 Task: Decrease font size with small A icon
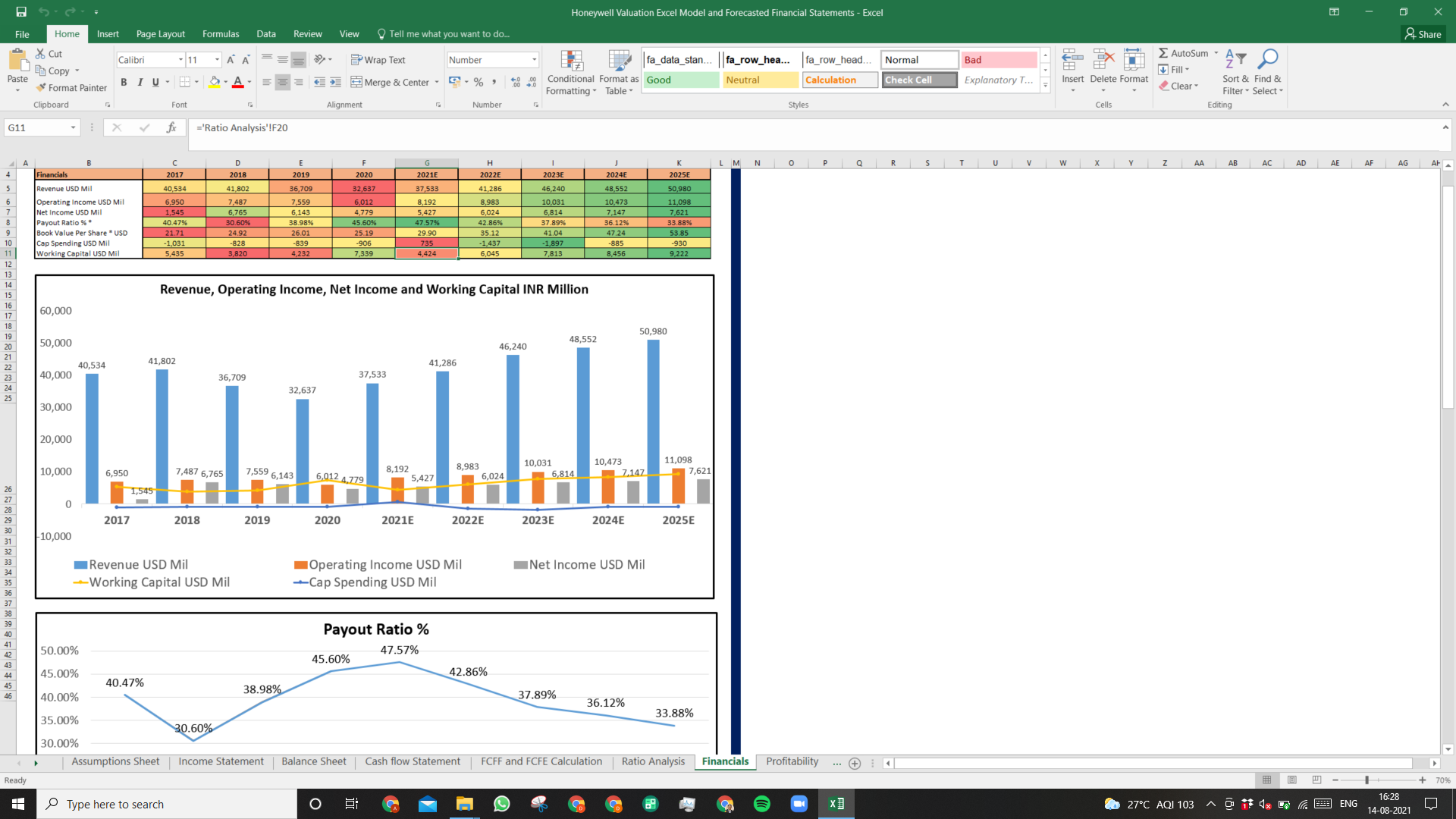[x=246, y=60]
